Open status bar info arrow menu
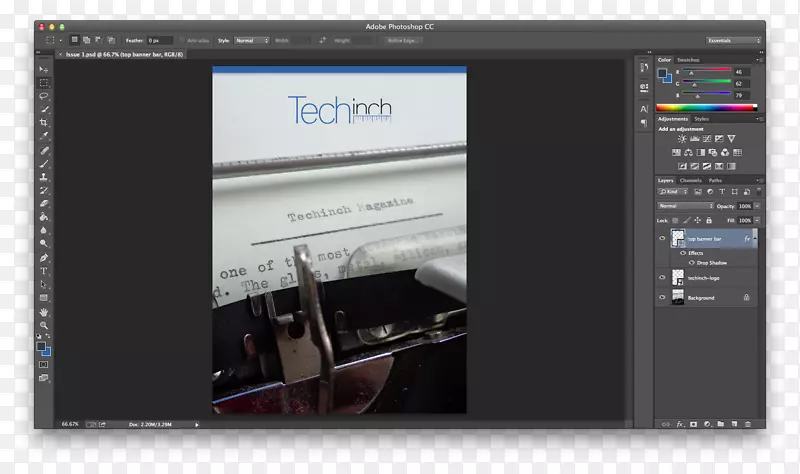Screen dimensions: 800x474 tap(196, 425)
